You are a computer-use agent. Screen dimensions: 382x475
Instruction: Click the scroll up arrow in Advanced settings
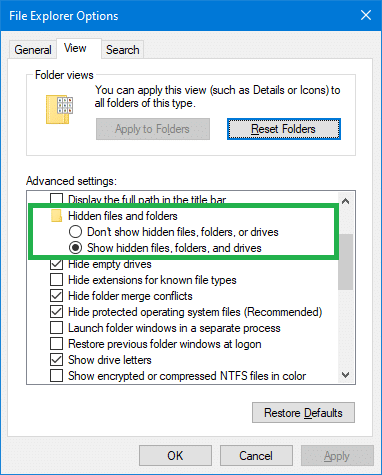tap(346, 201)
